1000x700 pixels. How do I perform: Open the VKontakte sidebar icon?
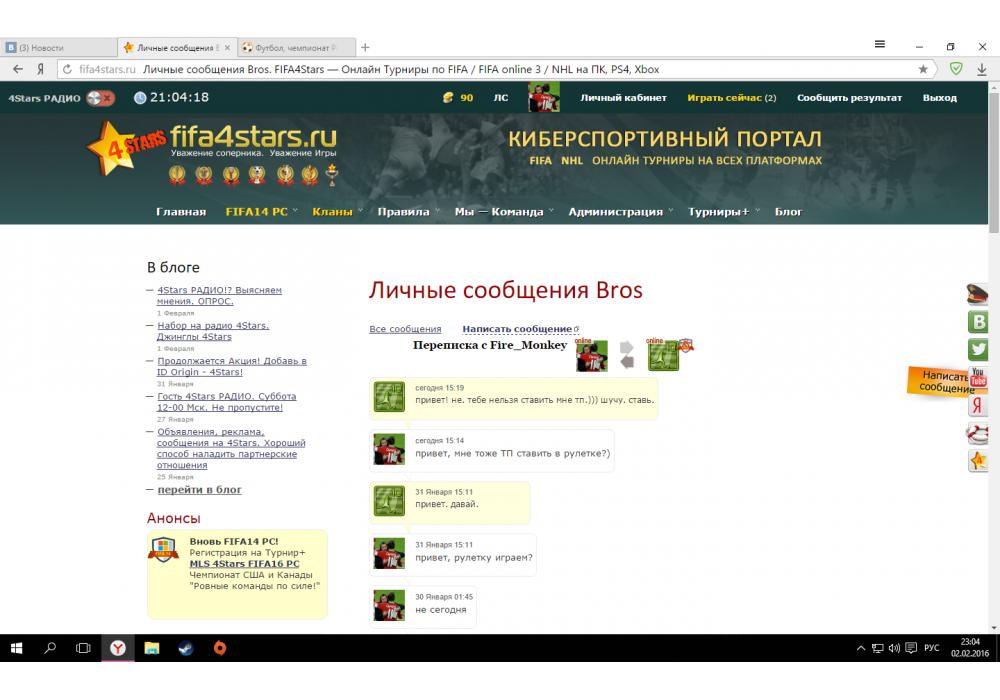pos(978,321)
